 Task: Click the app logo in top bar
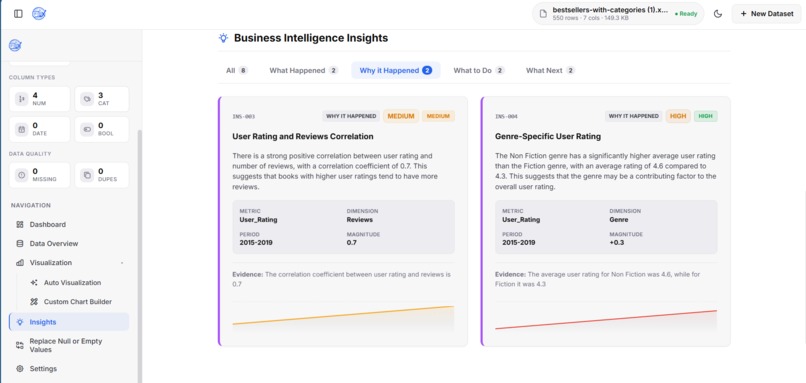point(39,14)
